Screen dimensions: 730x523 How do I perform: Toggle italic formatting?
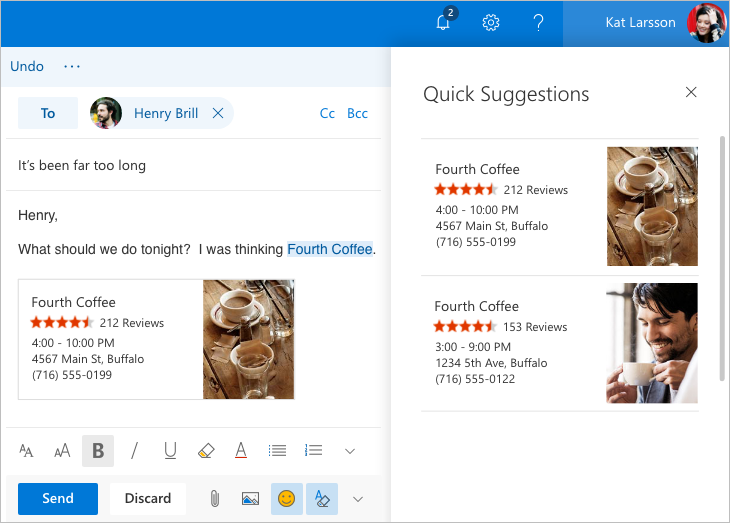click(134, 451)
